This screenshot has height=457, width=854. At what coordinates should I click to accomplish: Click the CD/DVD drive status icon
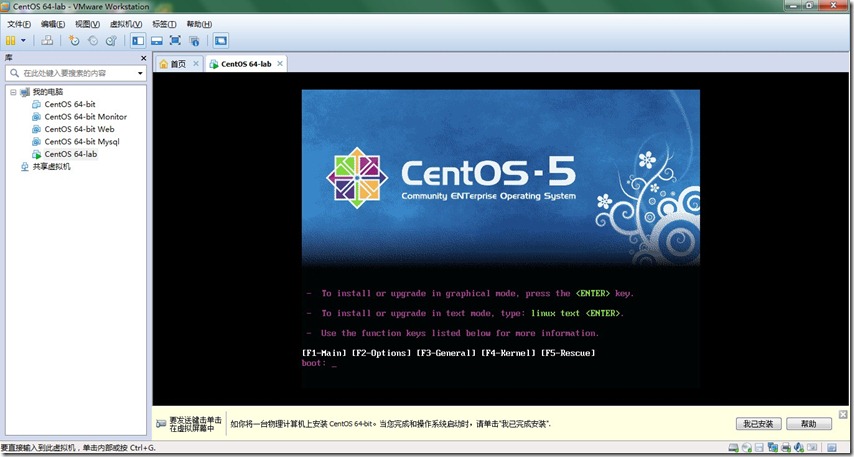747,448
